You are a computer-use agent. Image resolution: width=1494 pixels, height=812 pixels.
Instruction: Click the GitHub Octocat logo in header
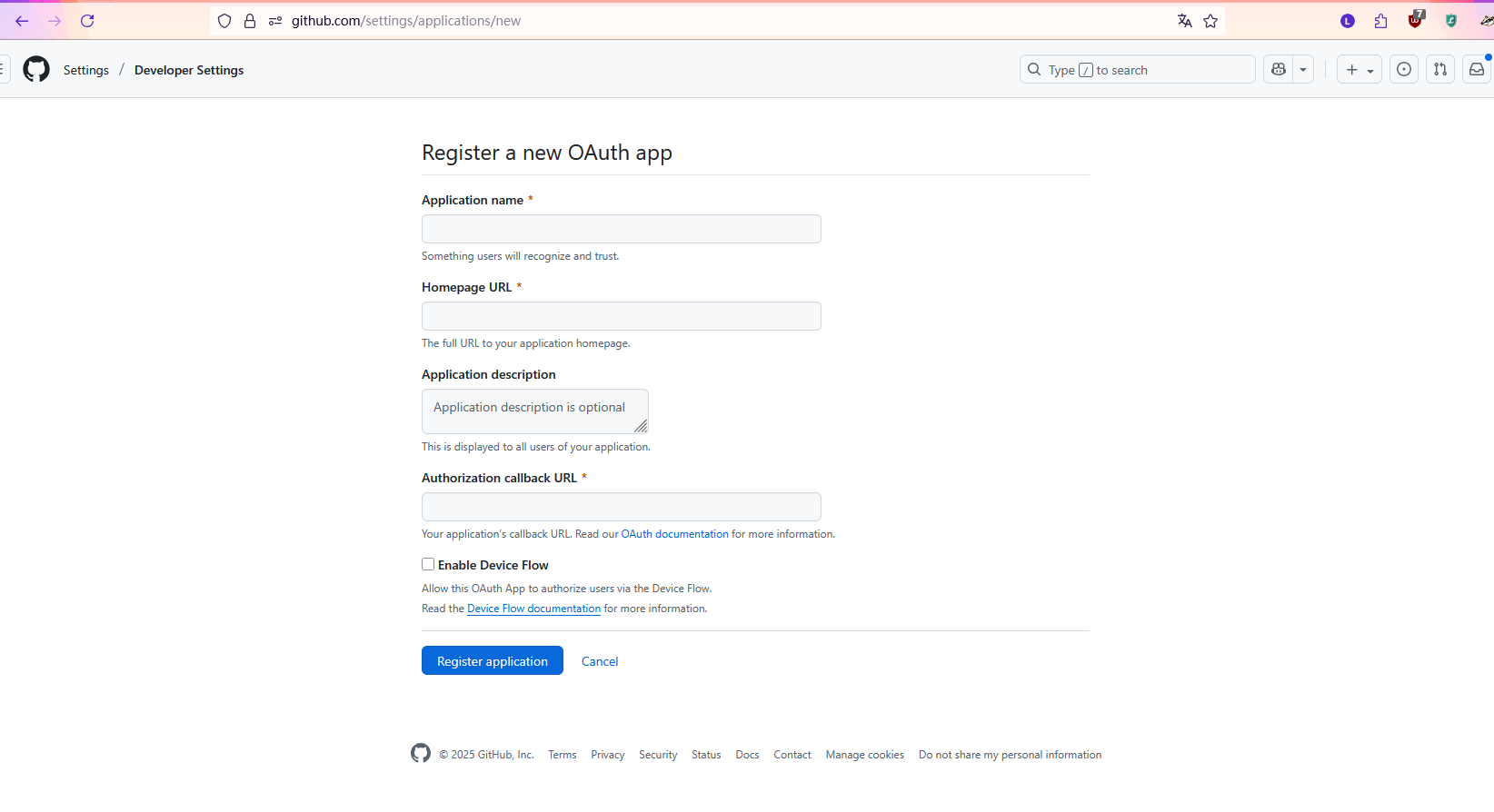pos(36,69)
